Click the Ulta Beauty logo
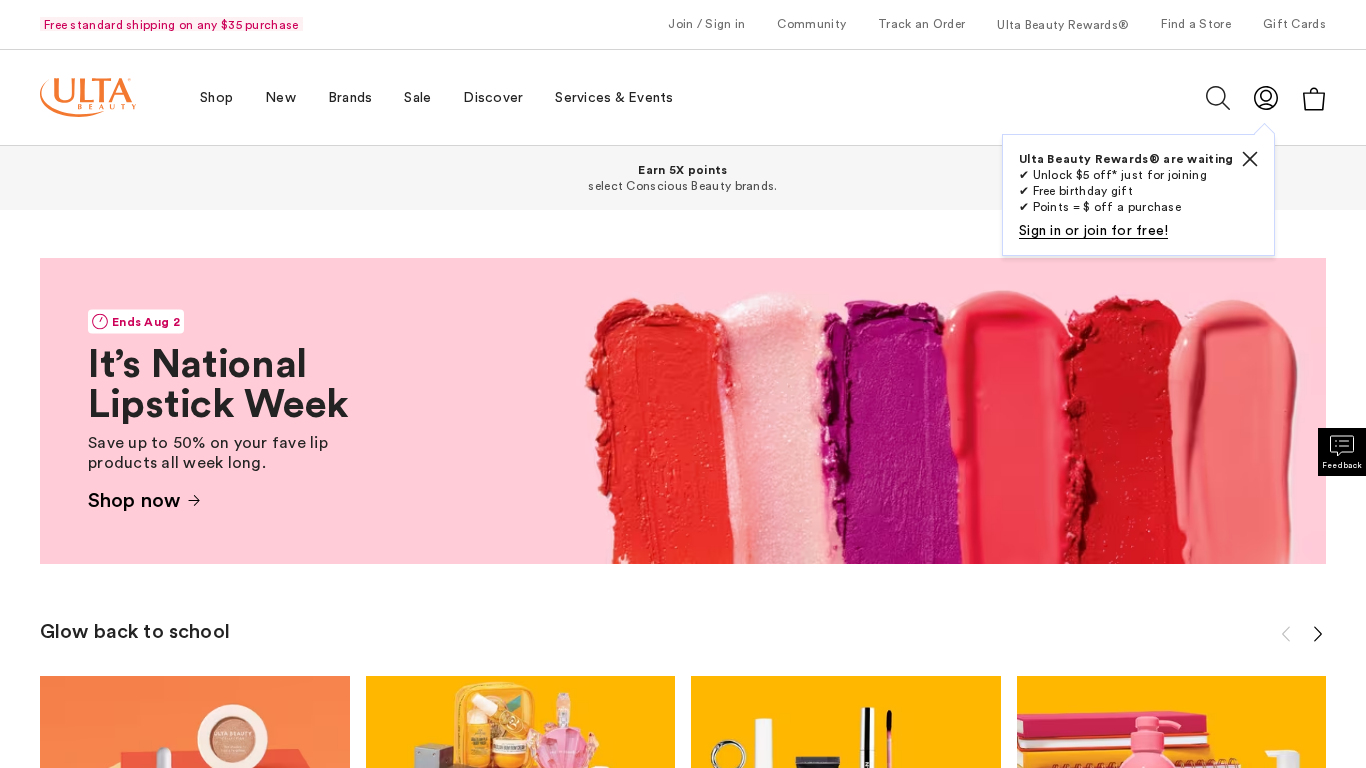The width and height of the screenshot is (1366, 768). [87, 97]
